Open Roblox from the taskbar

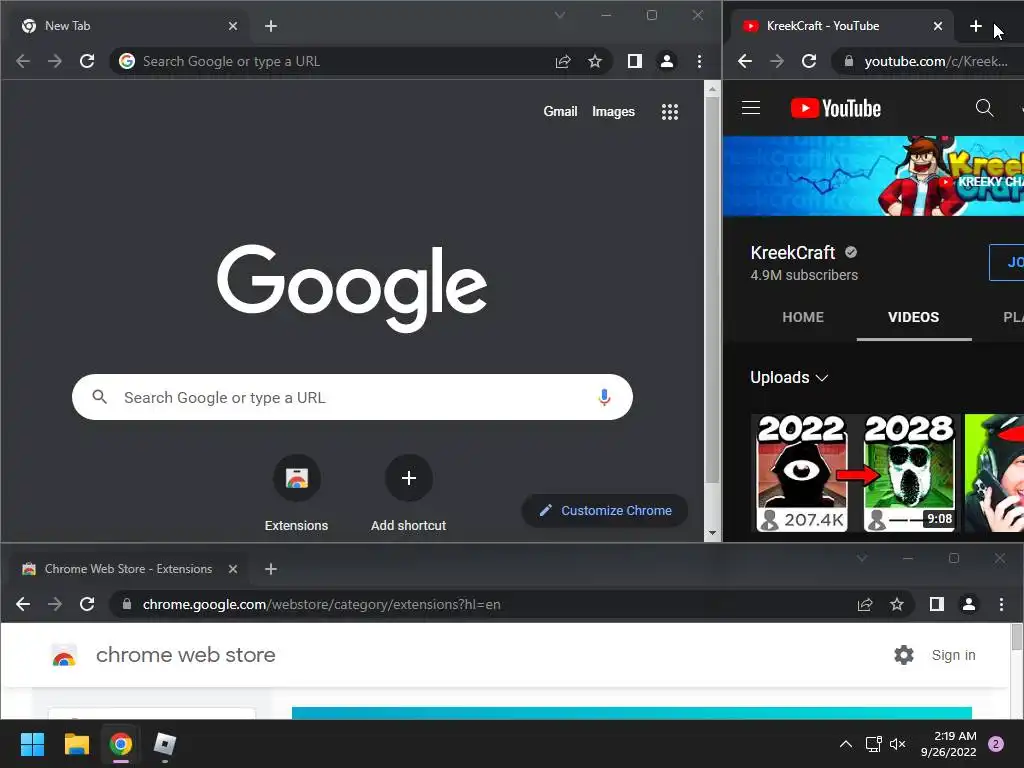[x=165, y=744]
